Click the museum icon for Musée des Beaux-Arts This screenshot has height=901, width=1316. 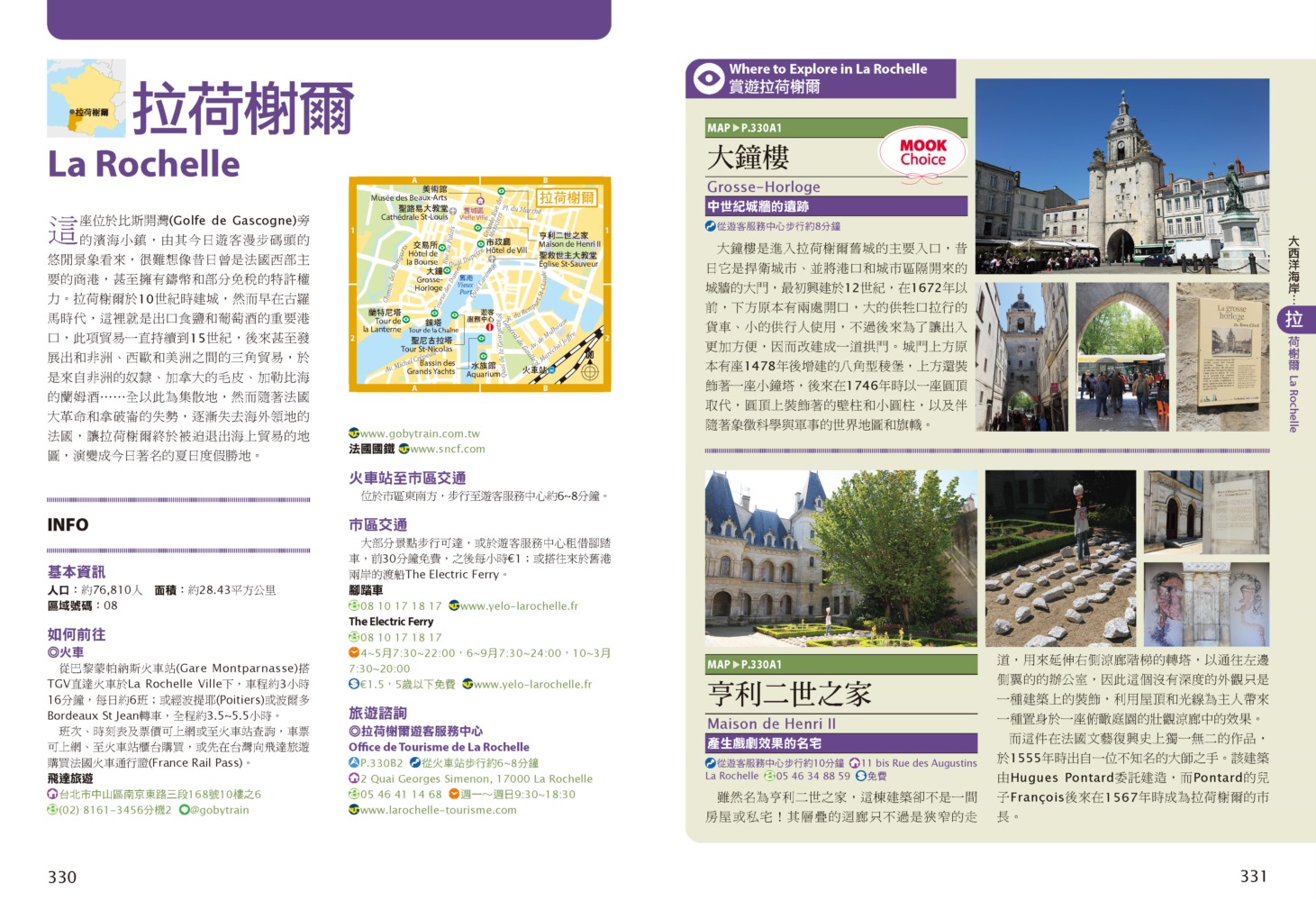click(480, 201)
